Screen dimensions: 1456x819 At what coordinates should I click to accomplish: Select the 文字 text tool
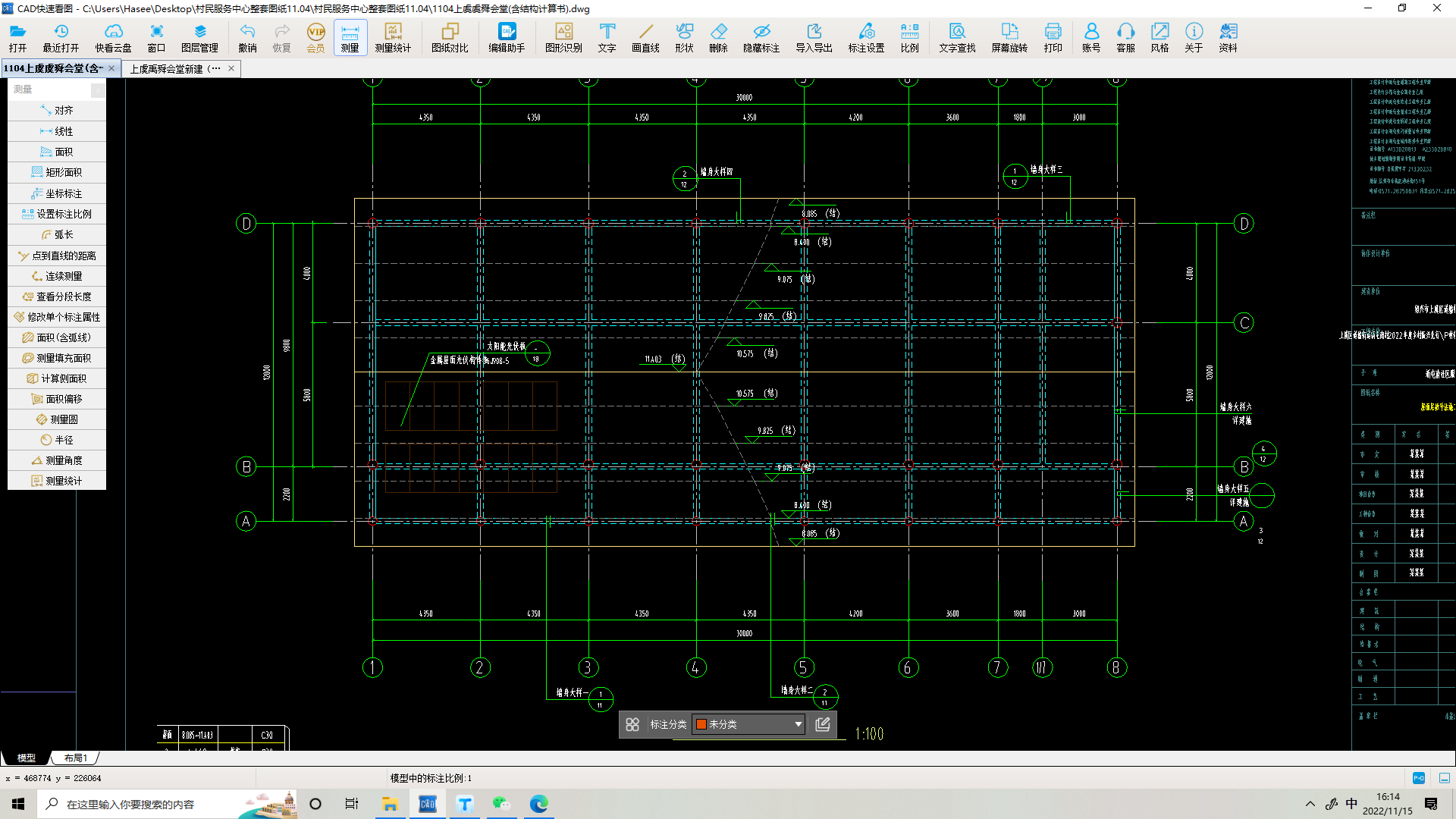click(607, 37)
